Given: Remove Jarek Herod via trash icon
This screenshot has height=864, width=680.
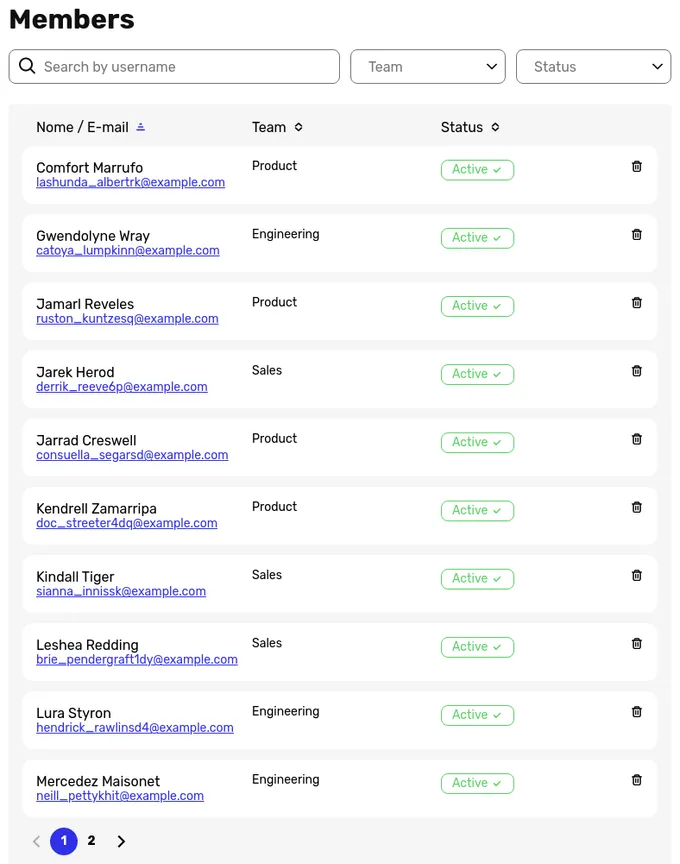Looking at the screenshot, I should click(x=636, y=371).
